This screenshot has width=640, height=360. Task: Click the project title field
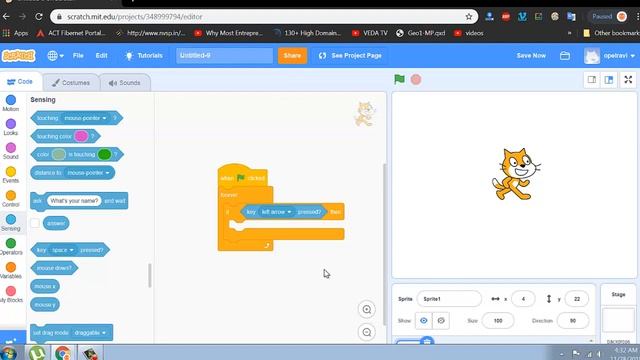(x=224, y=56)
